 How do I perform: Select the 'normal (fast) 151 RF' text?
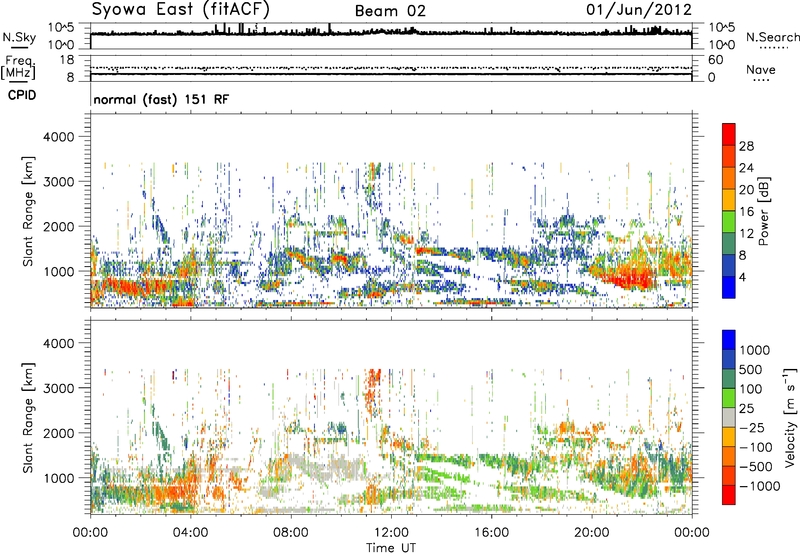coord(161,99)
